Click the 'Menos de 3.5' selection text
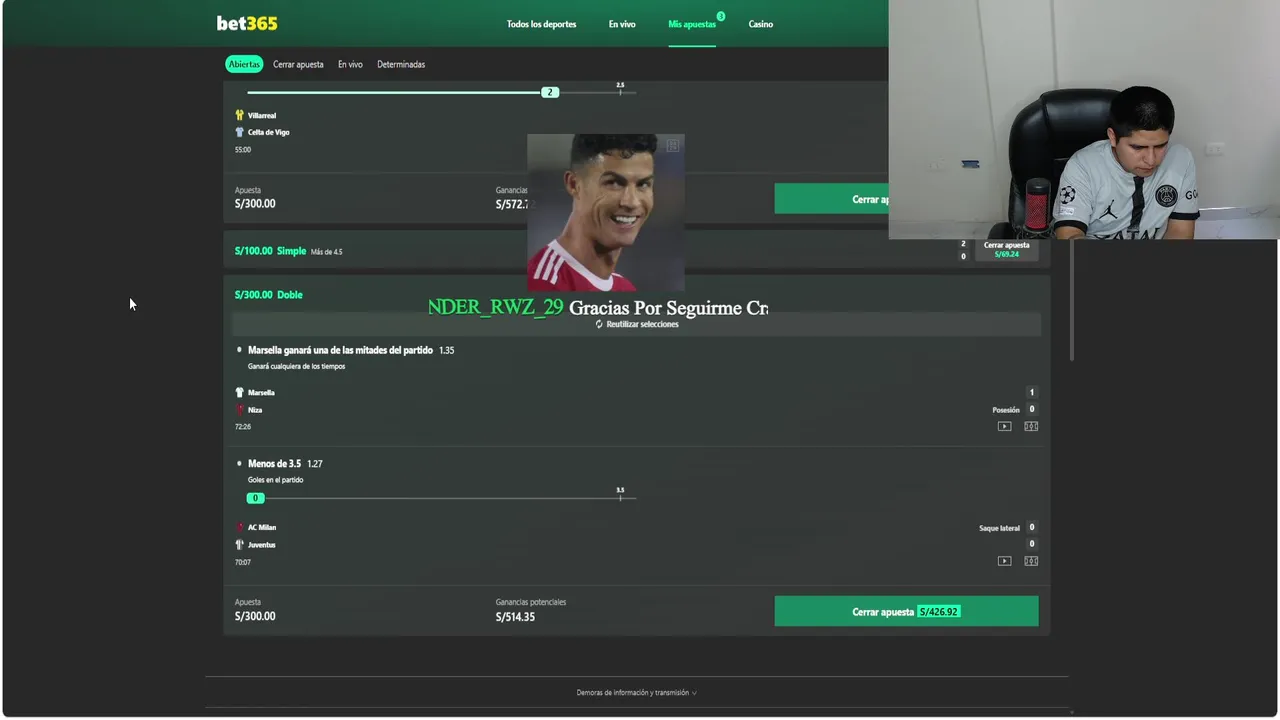This screenshot has height=720, width=1280. click(x=274, y=464)
